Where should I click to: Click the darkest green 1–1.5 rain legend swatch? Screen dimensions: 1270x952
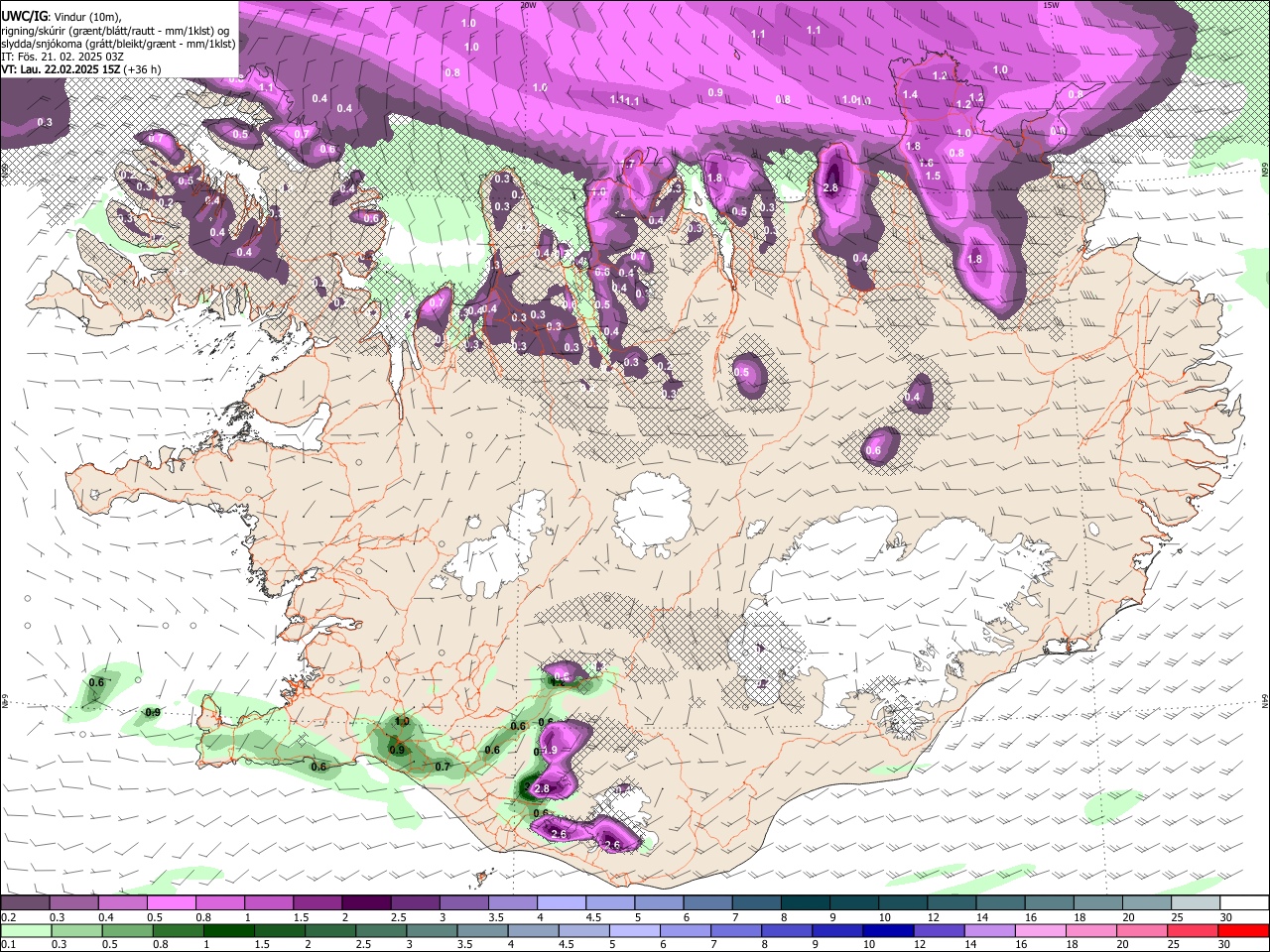tap(228, 930)
